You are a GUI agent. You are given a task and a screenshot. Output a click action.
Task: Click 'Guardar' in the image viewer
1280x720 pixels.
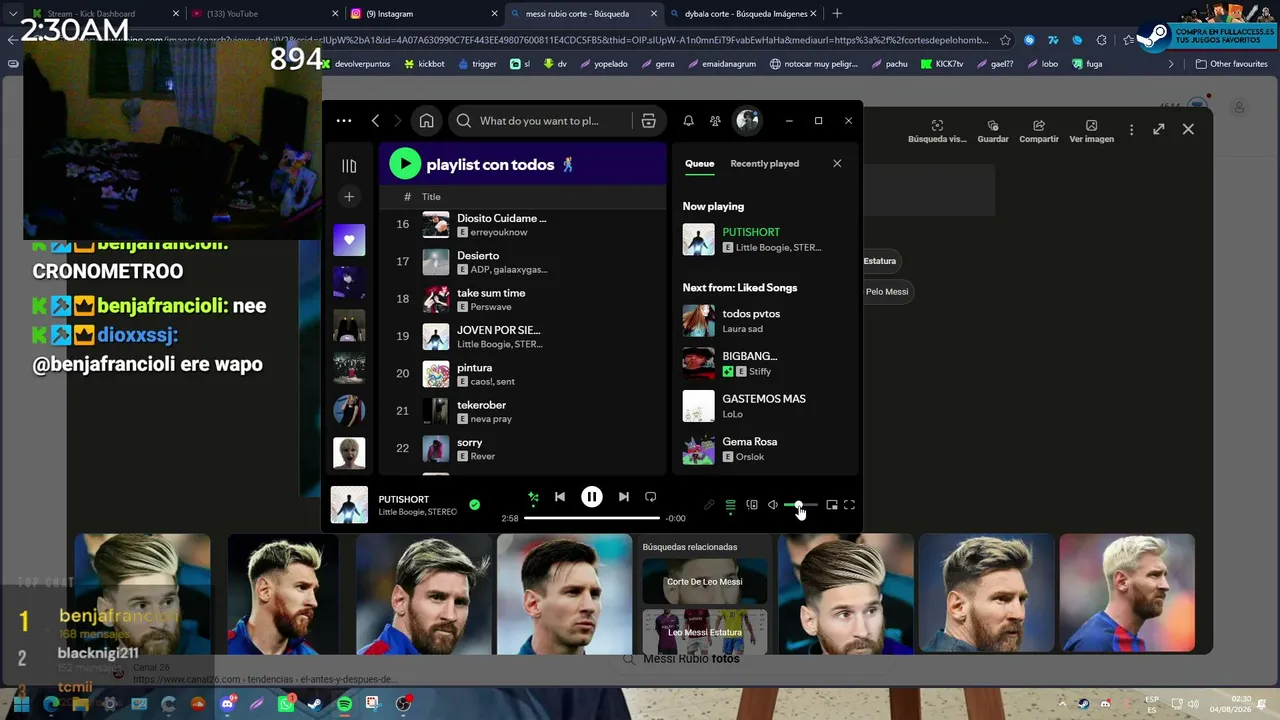click(x=993, y=131)
